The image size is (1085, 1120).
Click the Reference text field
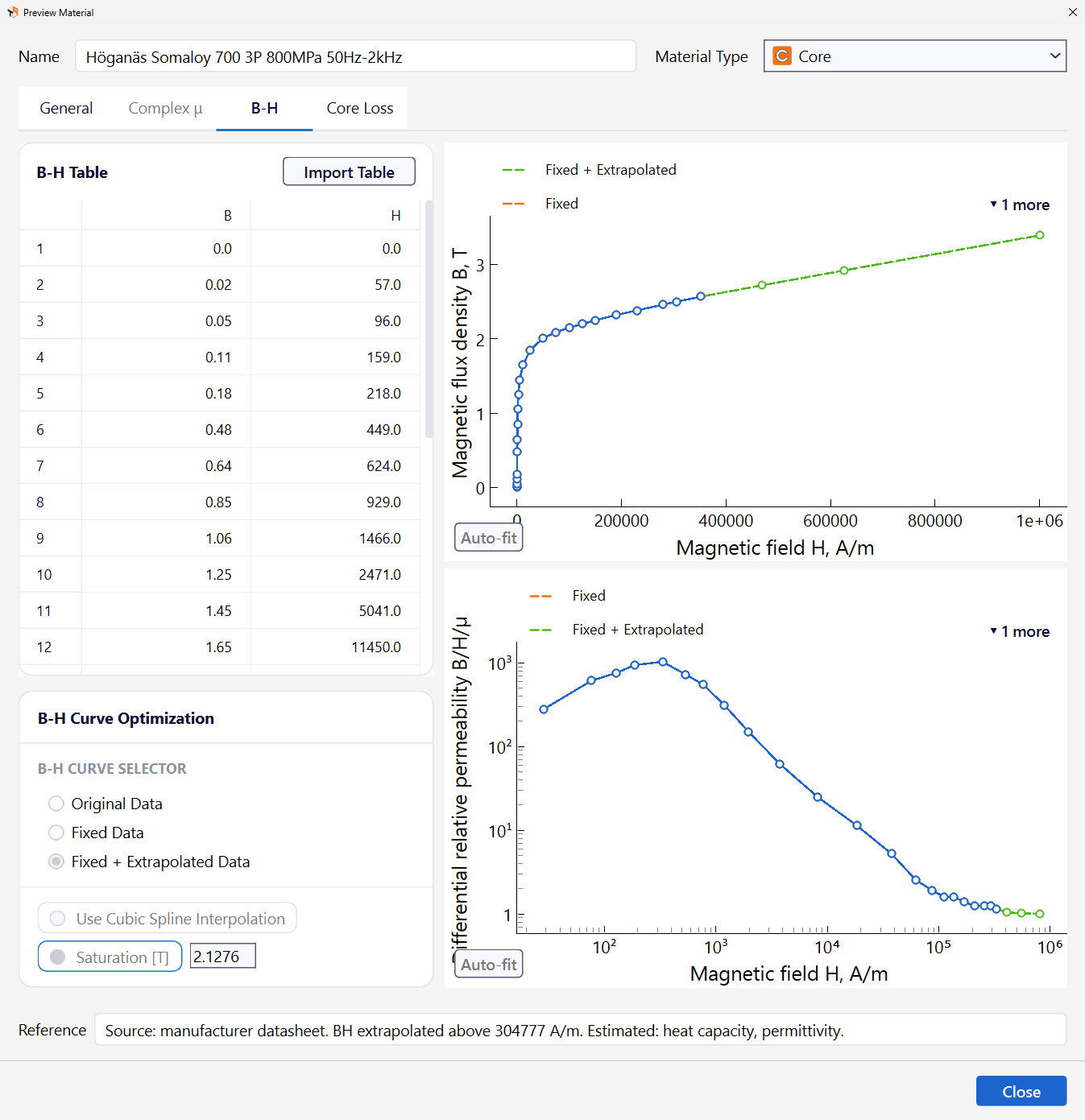[x=580, y=1030]
